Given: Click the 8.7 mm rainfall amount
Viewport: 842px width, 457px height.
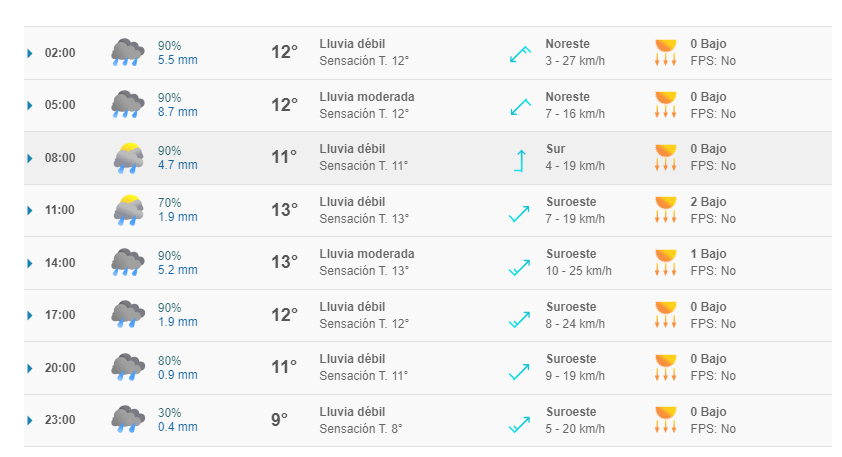Looking at the screenshot, I should pos(178,113).
